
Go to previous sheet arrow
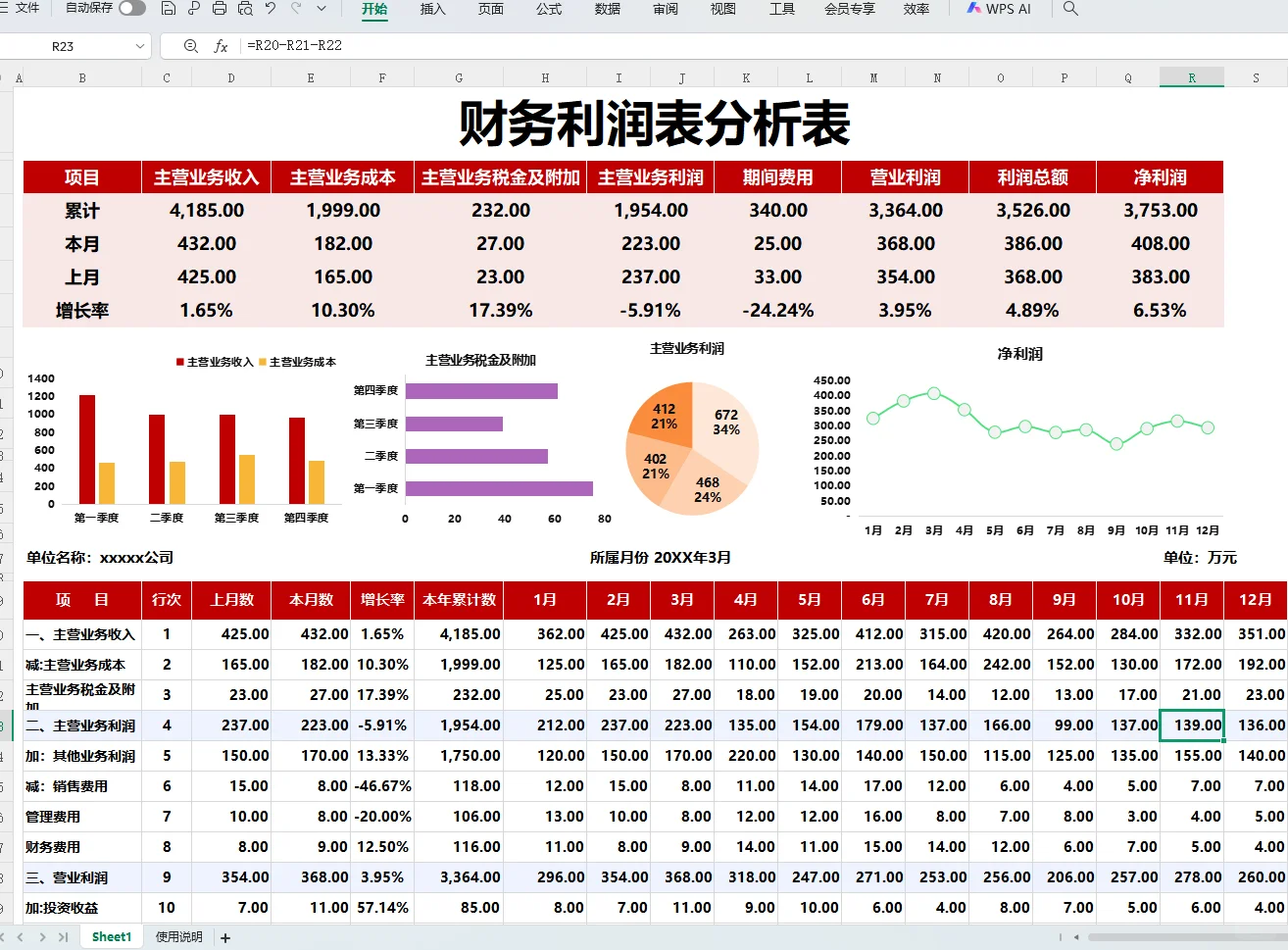click(21, 937)
